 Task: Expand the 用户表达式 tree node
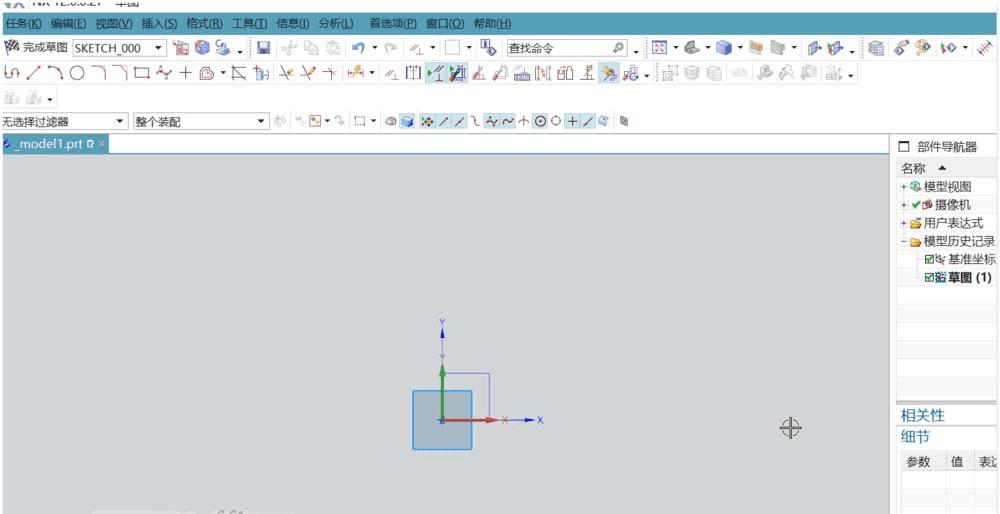pos(903,224)
